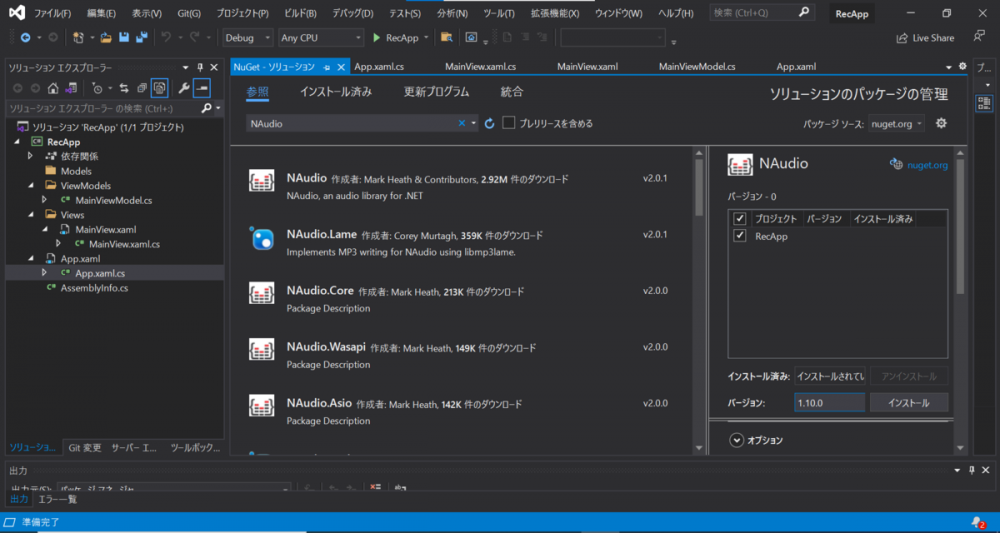The width and height of the screenshot is (1000, 533).
Task: Click the new project toolbar icon
Action: tap(78, 38)
